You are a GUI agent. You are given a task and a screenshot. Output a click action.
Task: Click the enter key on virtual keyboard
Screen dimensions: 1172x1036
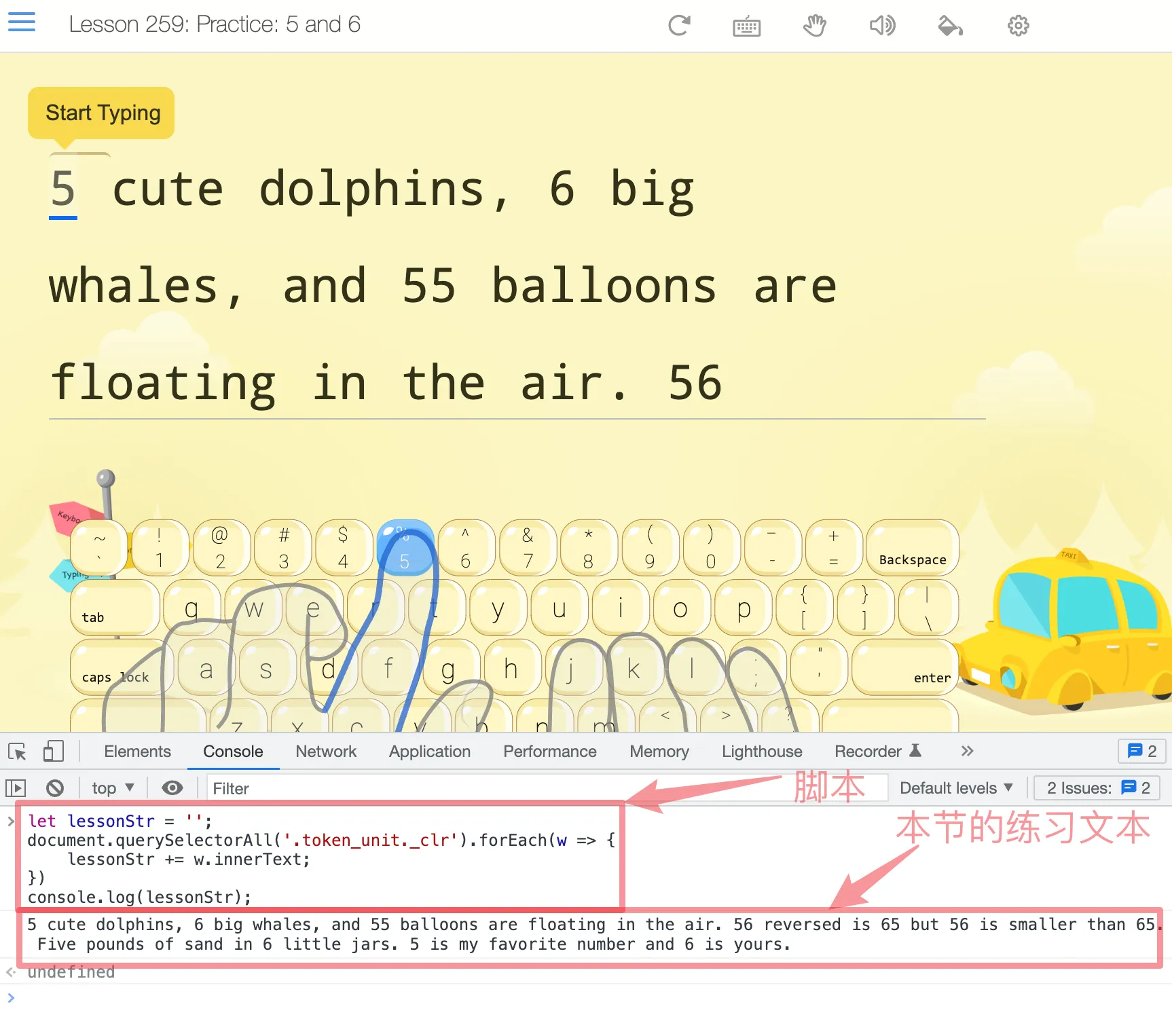coord(904,667)
